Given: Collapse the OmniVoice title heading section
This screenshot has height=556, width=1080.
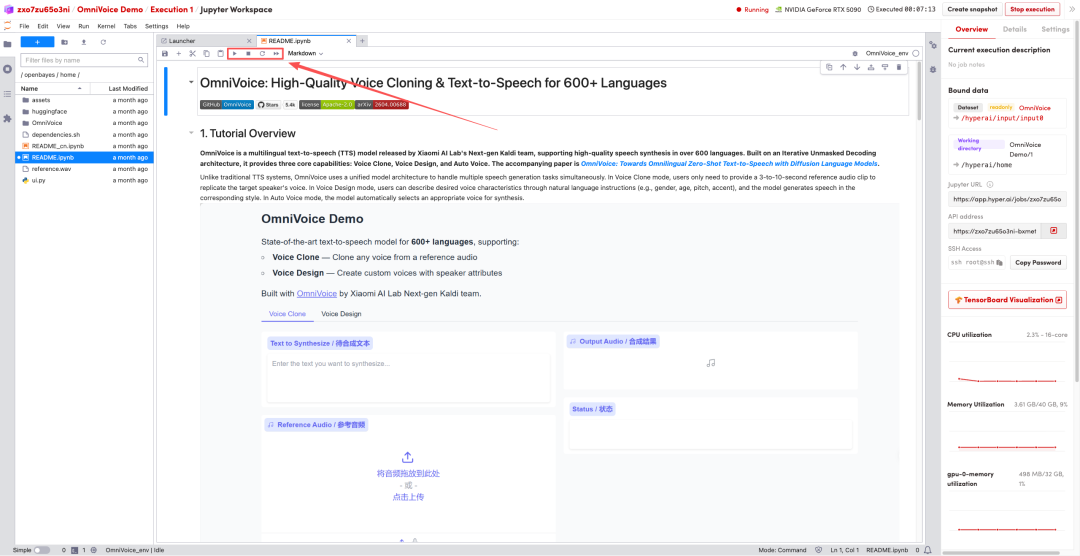Looking at the screenshot, I should (x=191, y=83).
